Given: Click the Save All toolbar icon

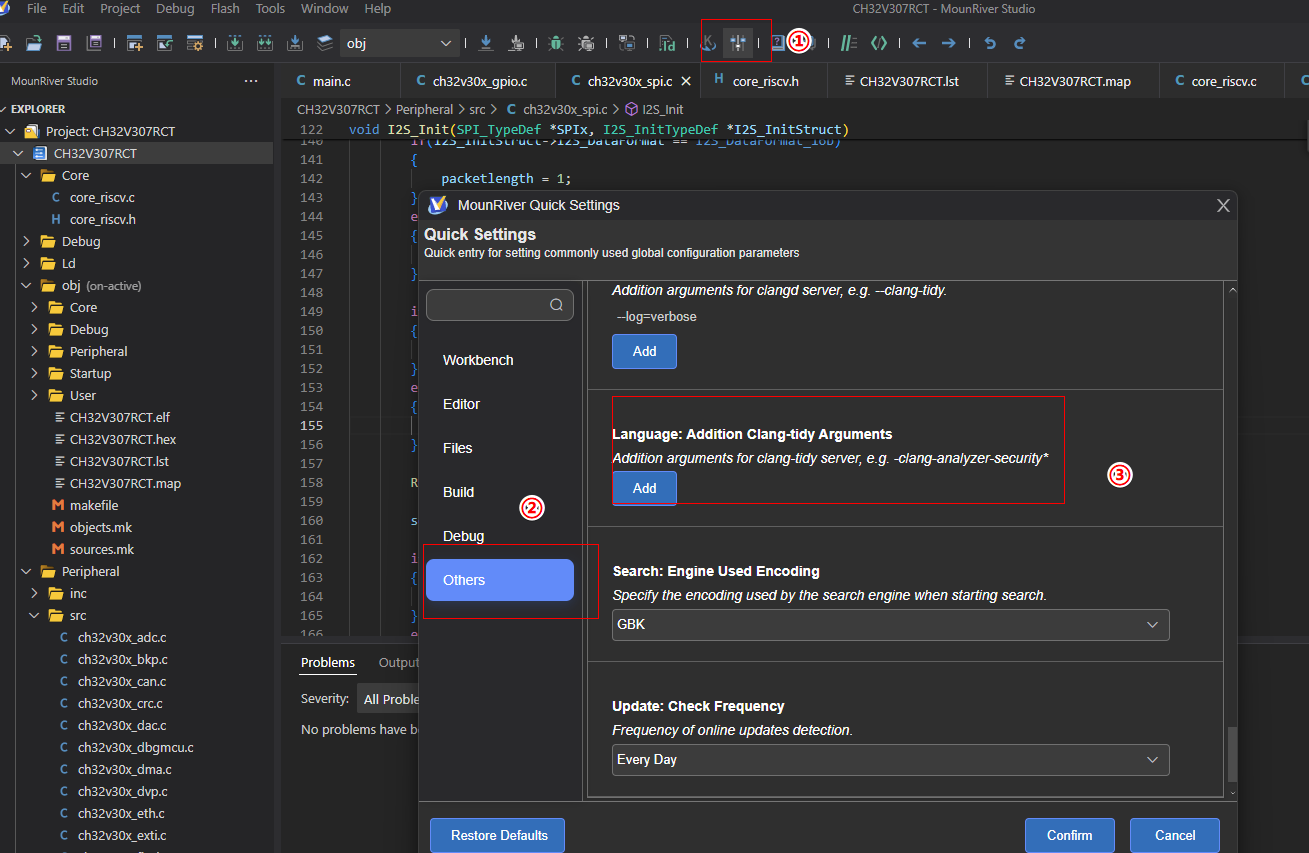Looking at the screenshot, I should coord(94,43).
